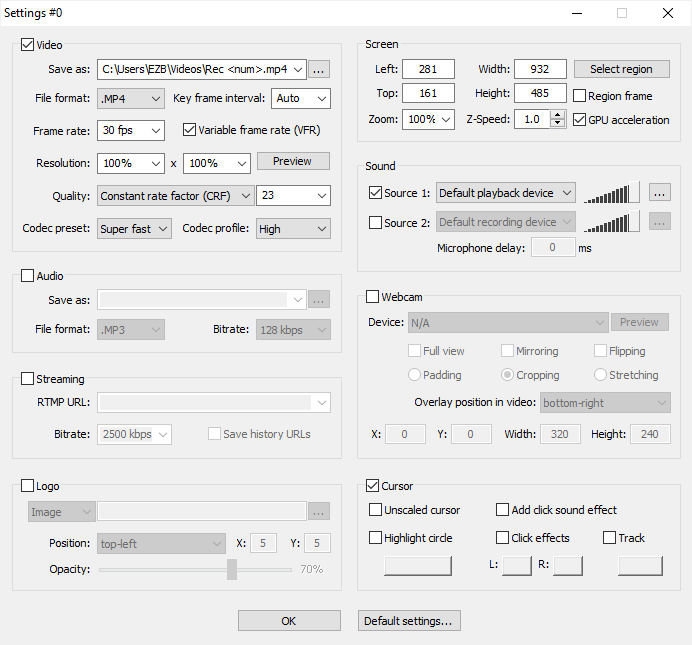Click the Select region button
Image resolution: width=692 pixels, height=645 pixels.
tap(621, 69)
